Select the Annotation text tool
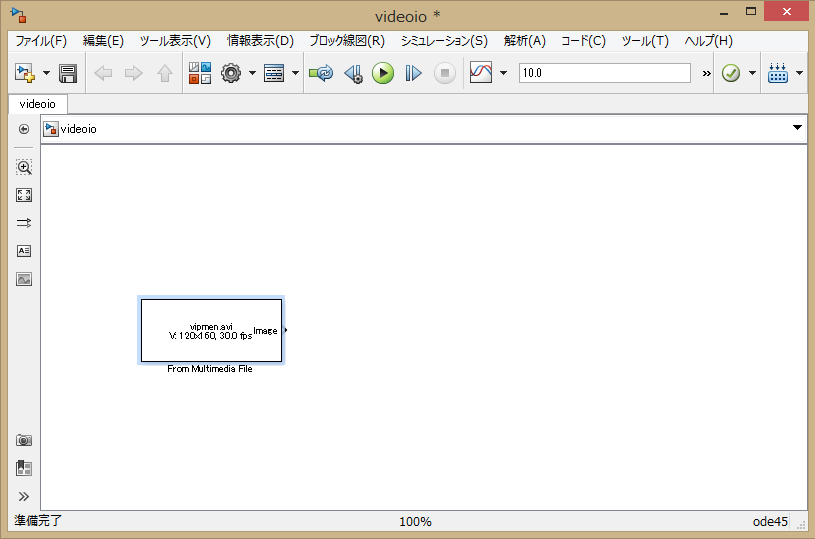The height and width of the screenshot is (539, 815). [24, 251]
